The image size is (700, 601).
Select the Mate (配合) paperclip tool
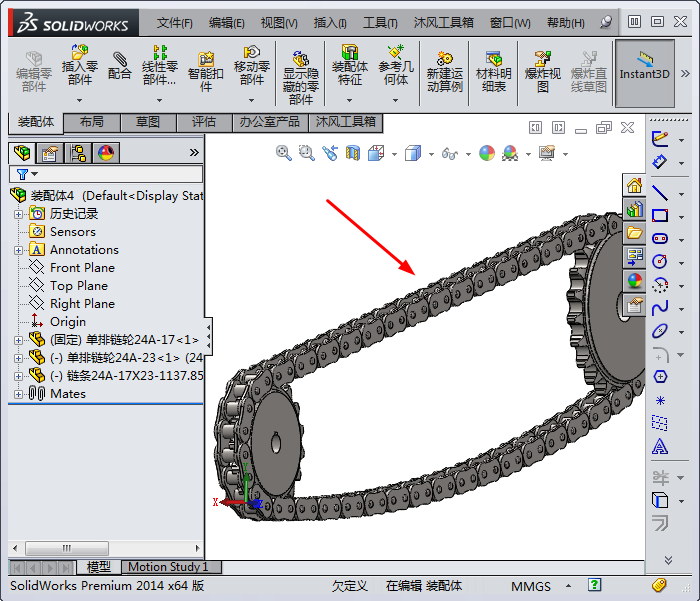click(x=120, y=66)
